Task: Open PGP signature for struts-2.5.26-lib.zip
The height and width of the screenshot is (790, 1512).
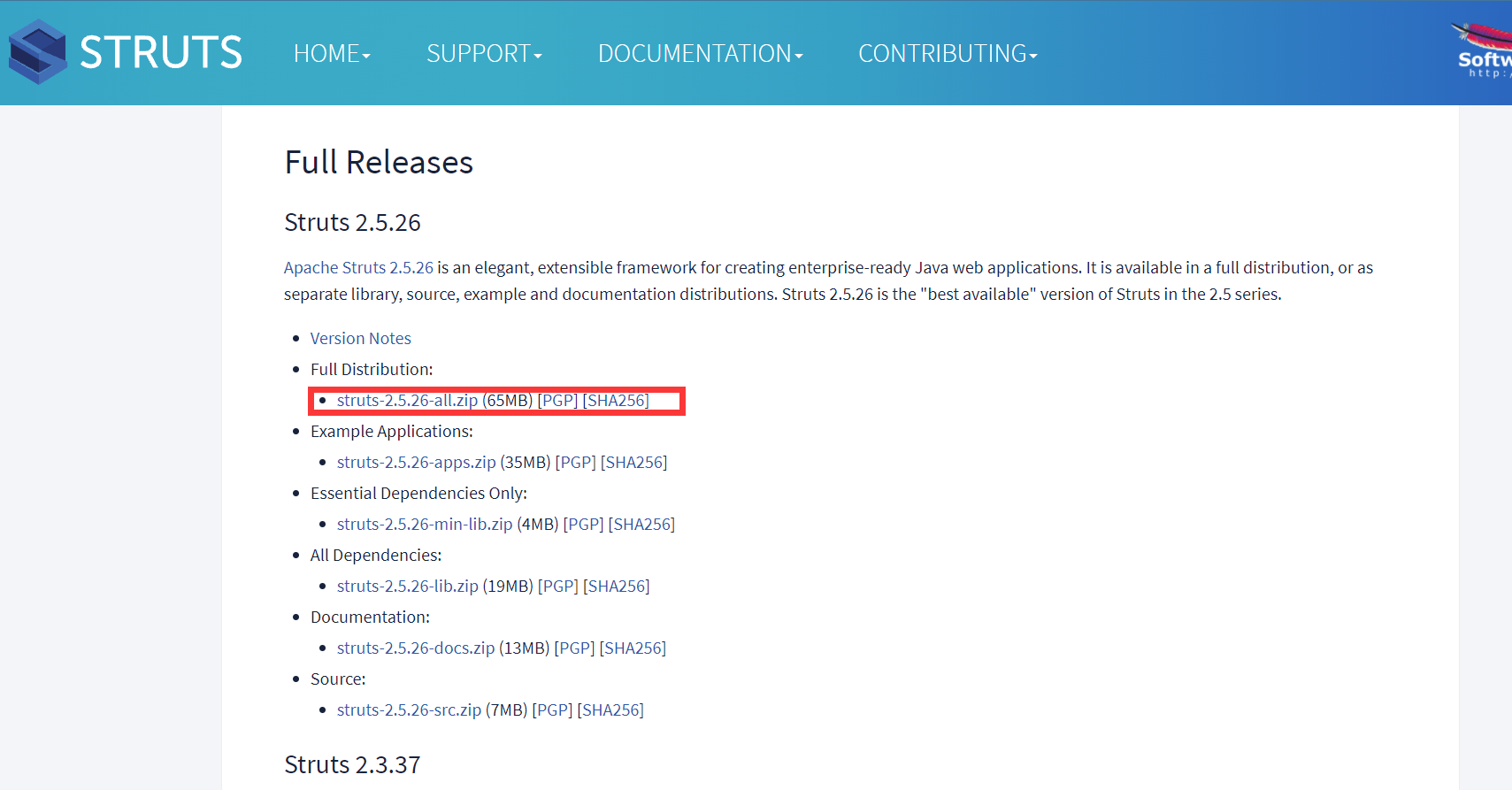Action: (558, 586)
